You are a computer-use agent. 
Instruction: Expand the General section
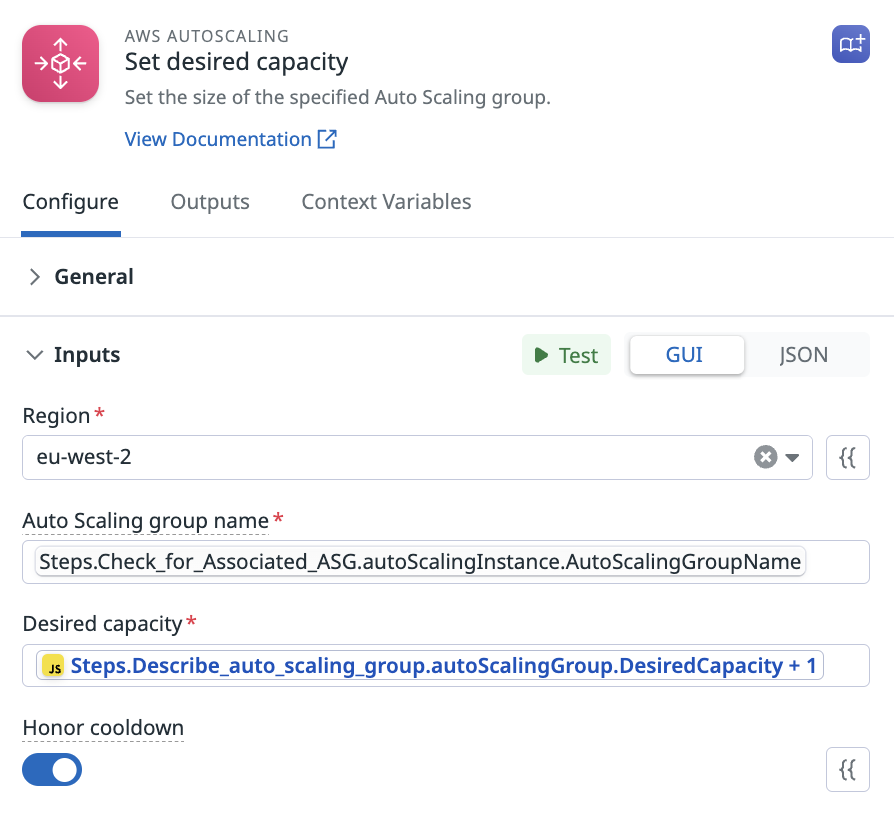(x=35, y=277)
